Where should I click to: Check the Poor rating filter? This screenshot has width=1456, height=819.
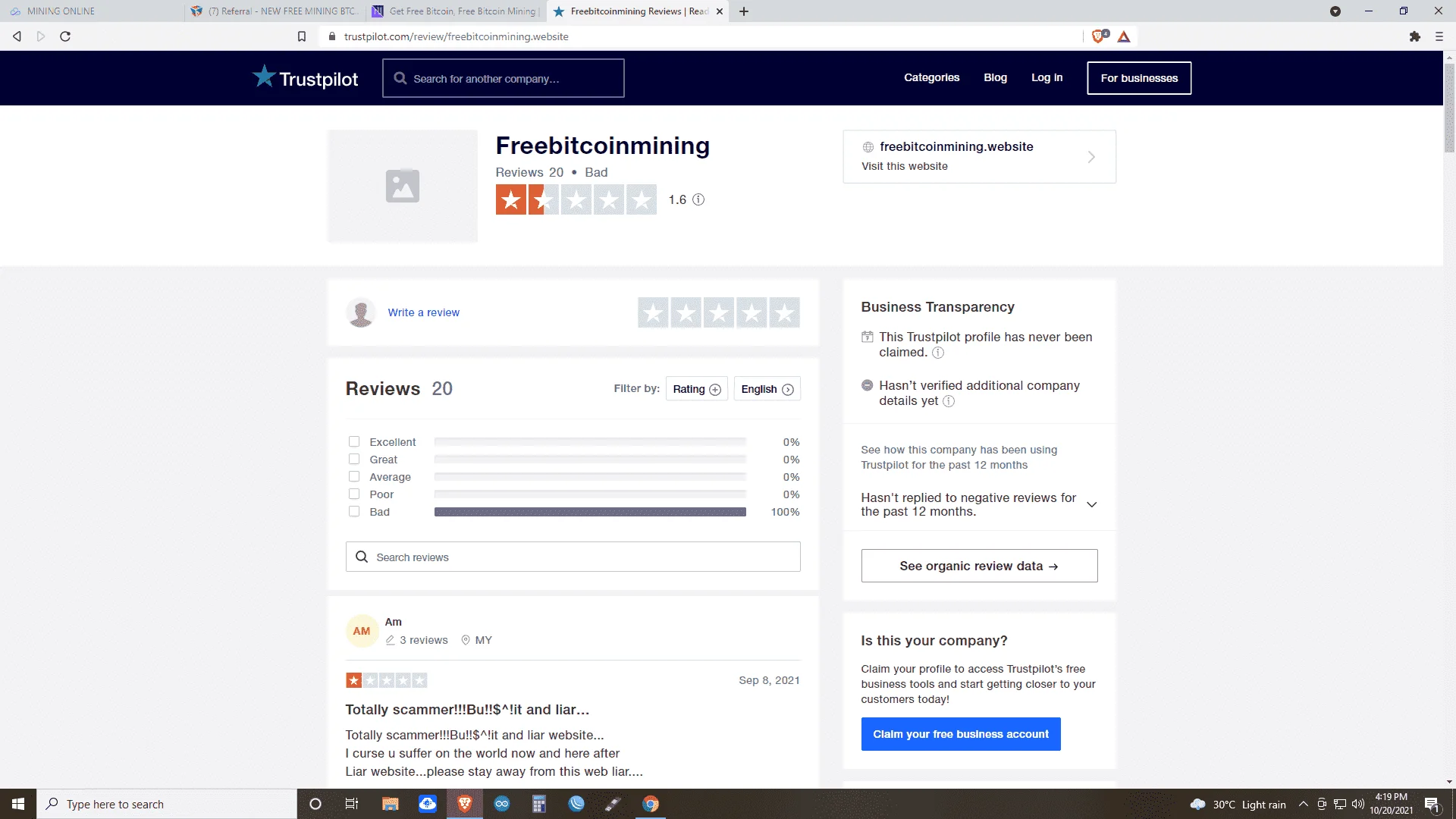pos(354,494)
